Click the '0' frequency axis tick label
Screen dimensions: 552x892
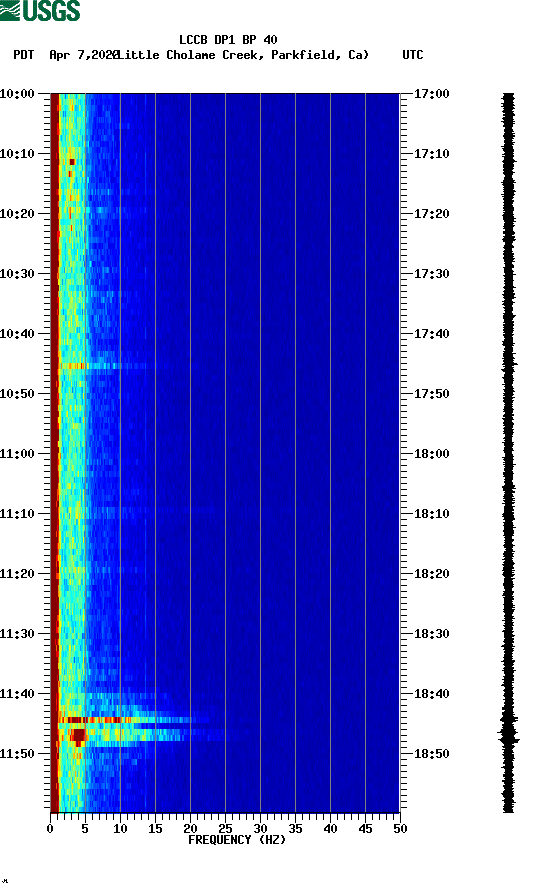50,829
